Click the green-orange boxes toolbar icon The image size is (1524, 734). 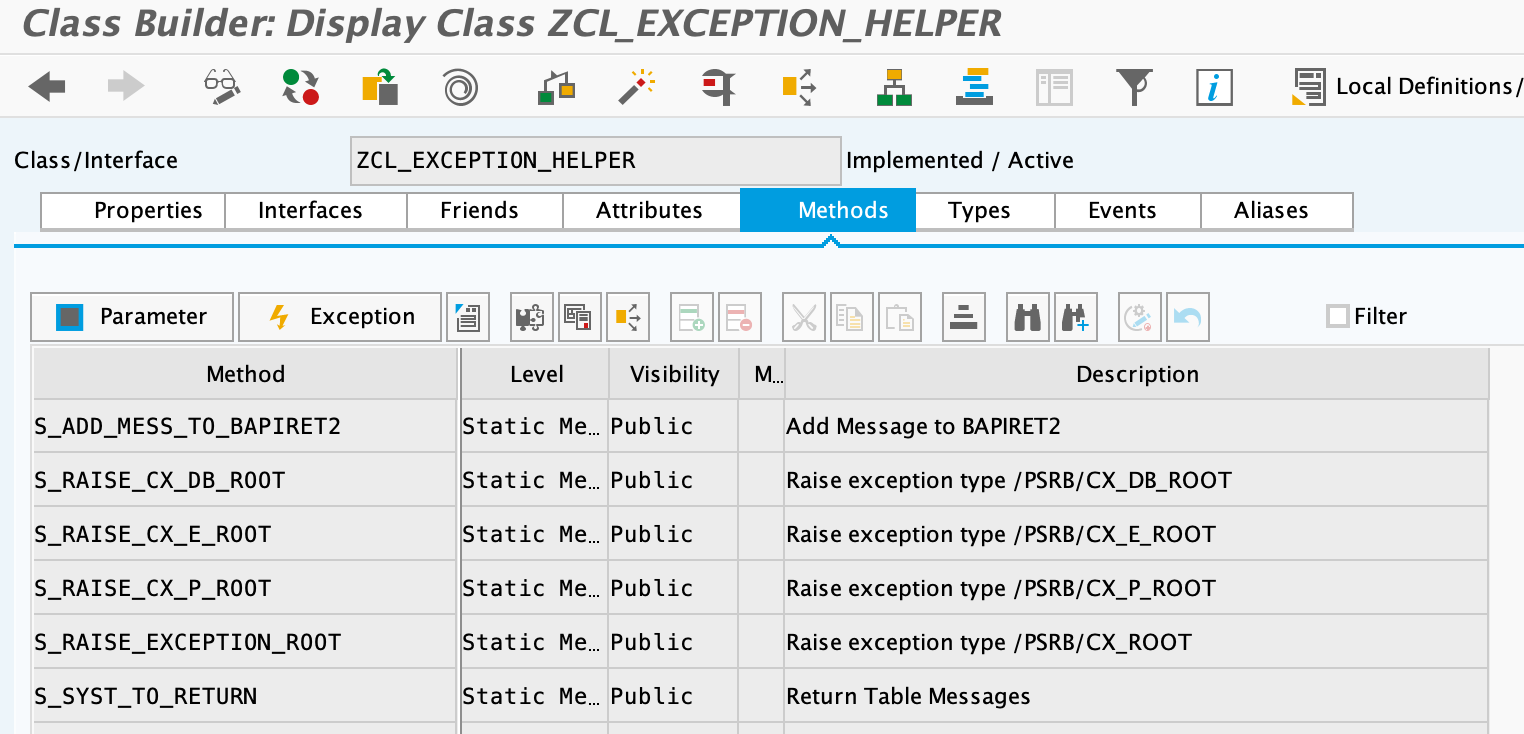tap(556, 87)
